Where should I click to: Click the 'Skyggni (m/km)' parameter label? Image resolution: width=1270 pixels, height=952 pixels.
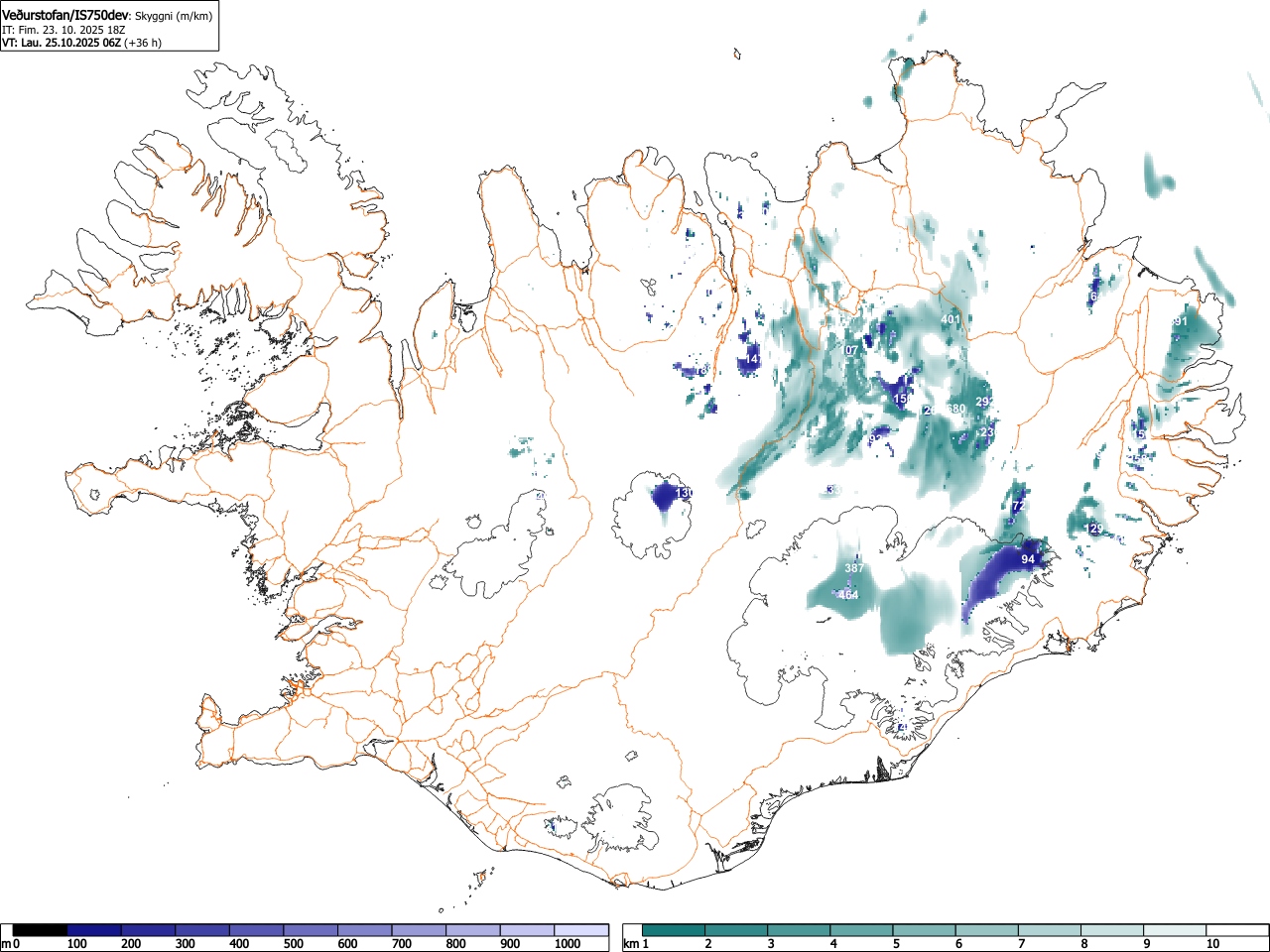173,16
